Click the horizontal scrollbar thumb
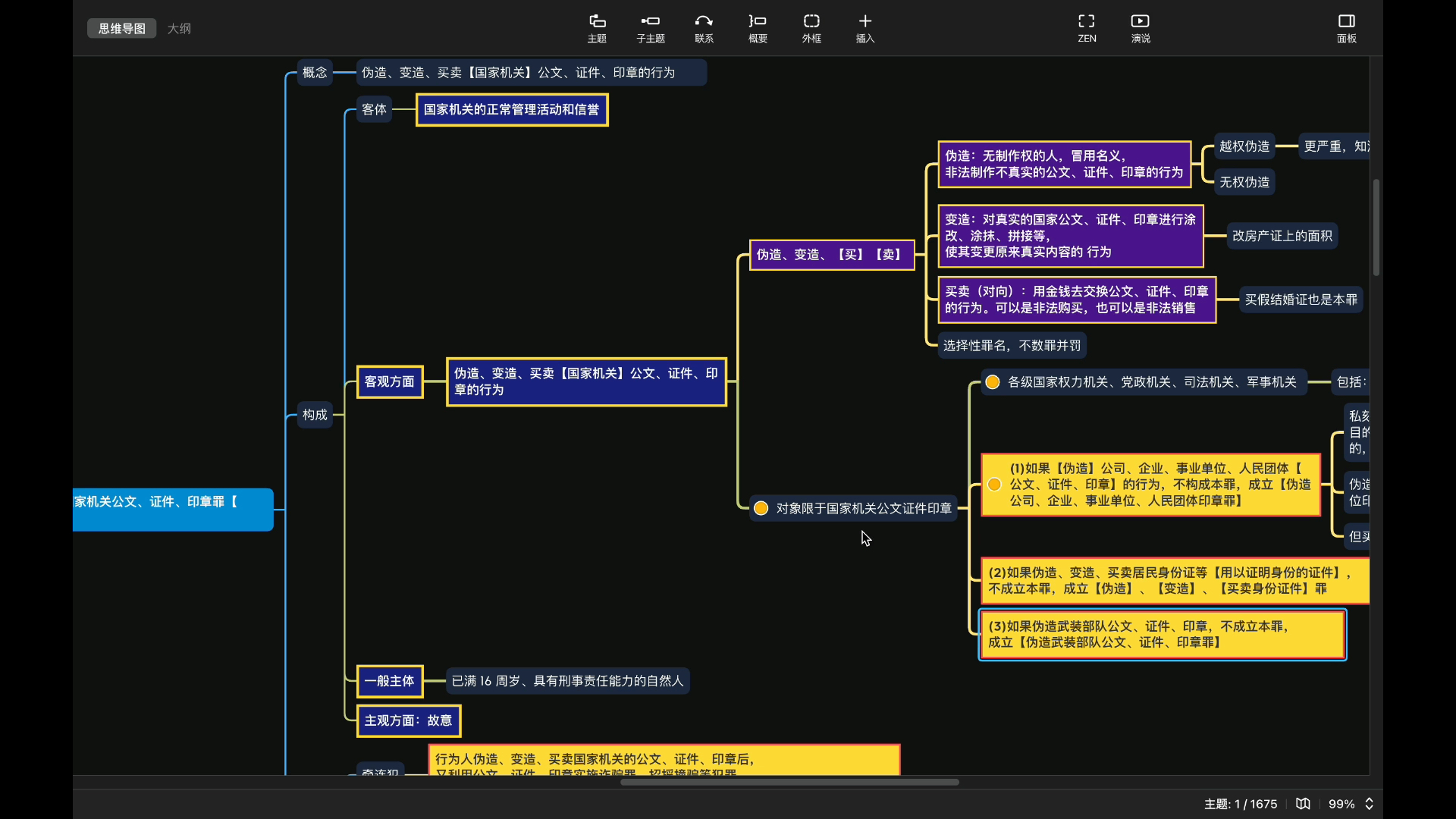Viewport: 1456px width, 819px height. point(789,782)
